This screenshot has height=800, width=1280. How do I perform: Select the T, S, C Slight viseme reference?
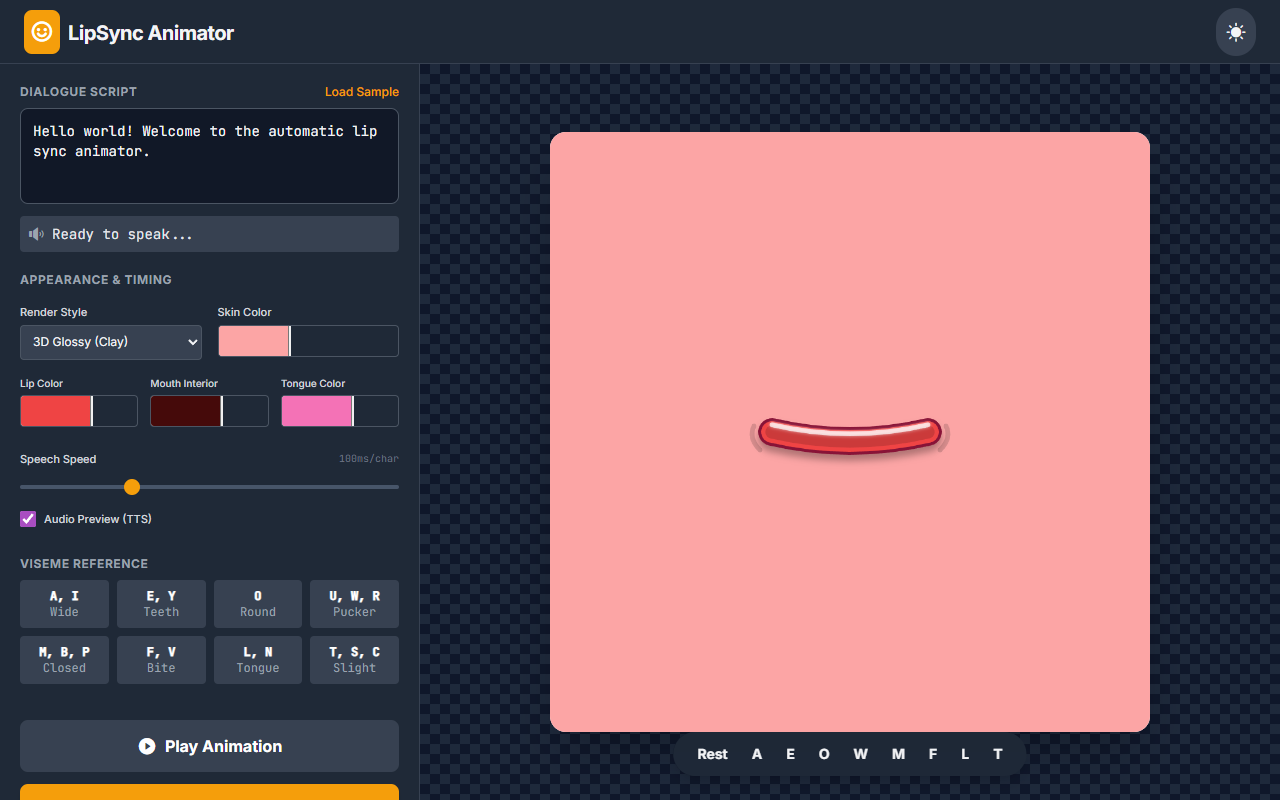point(354,659)
